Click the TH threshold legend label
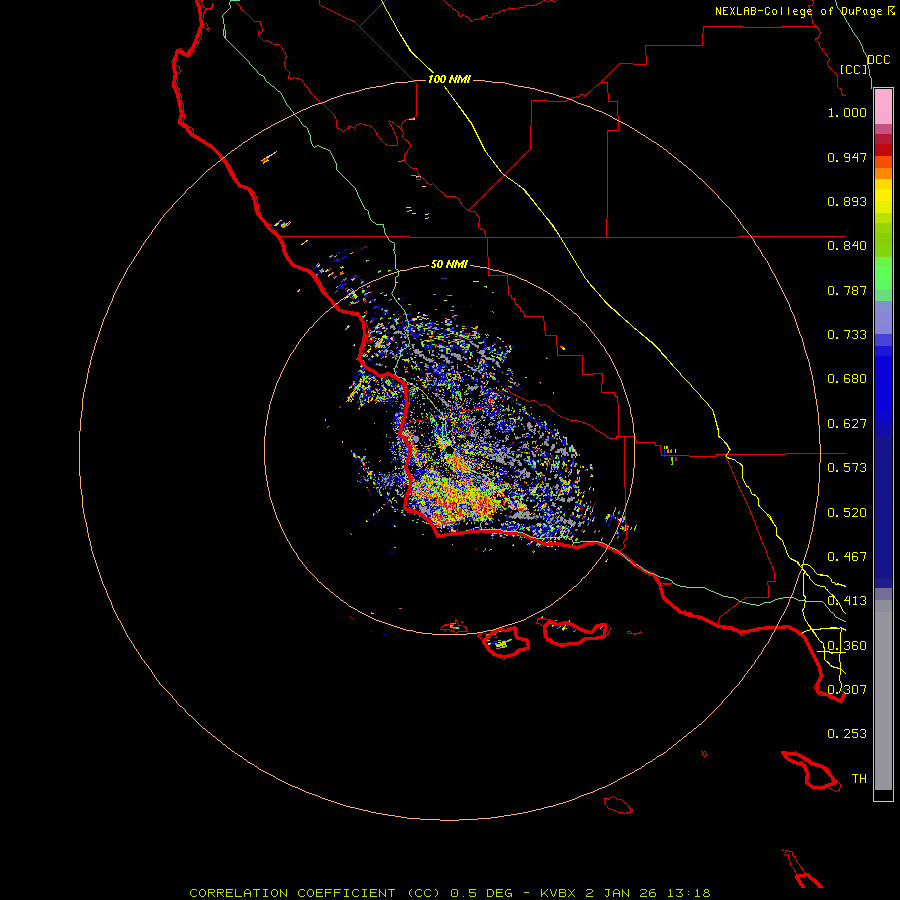This screenshot has height=900, width=900. tap(859, 779)
